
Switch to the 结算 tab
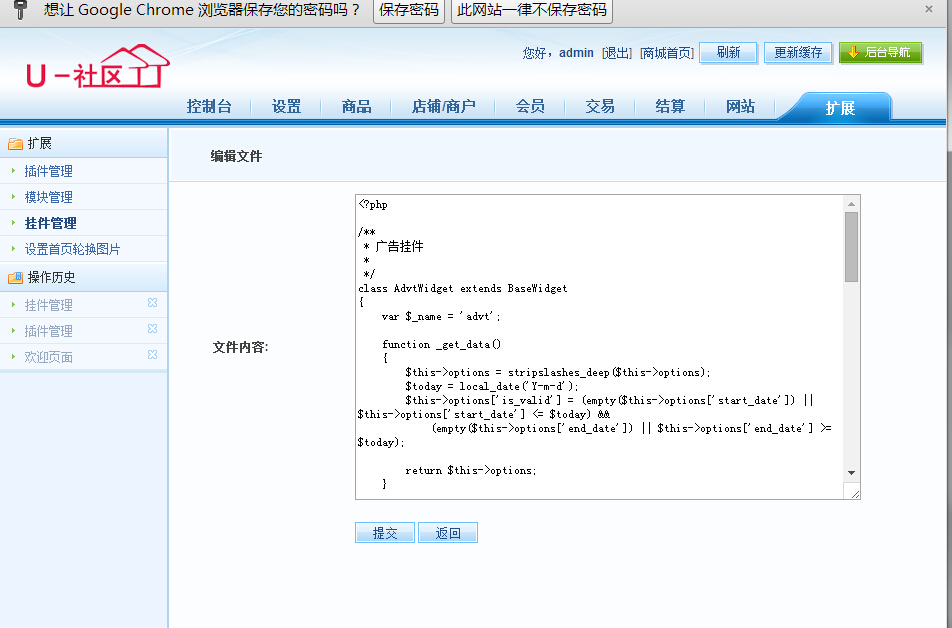(x=670, y=106)
